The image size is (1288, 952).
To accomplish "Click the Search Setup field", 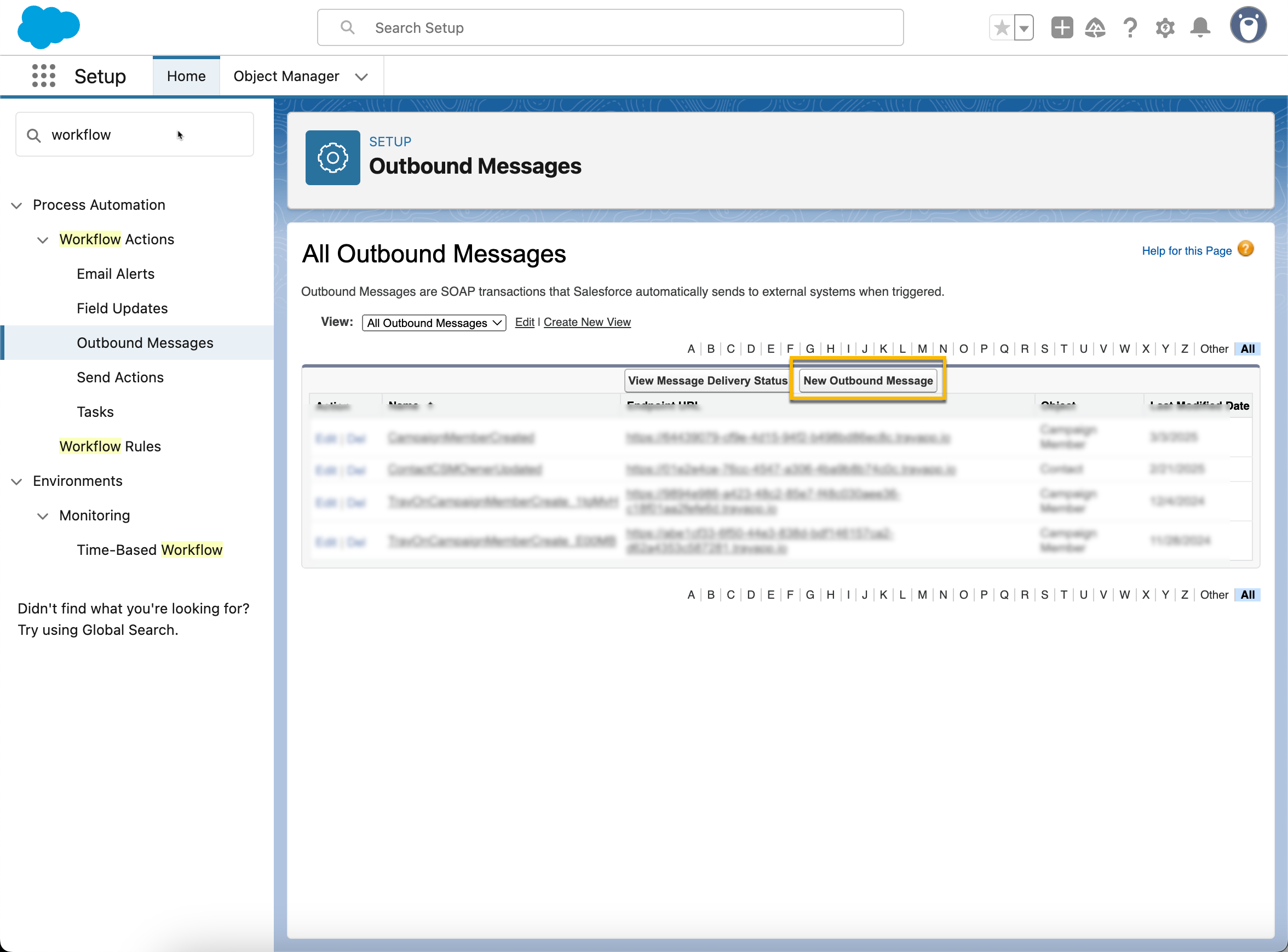I will [x=610, y=27].
